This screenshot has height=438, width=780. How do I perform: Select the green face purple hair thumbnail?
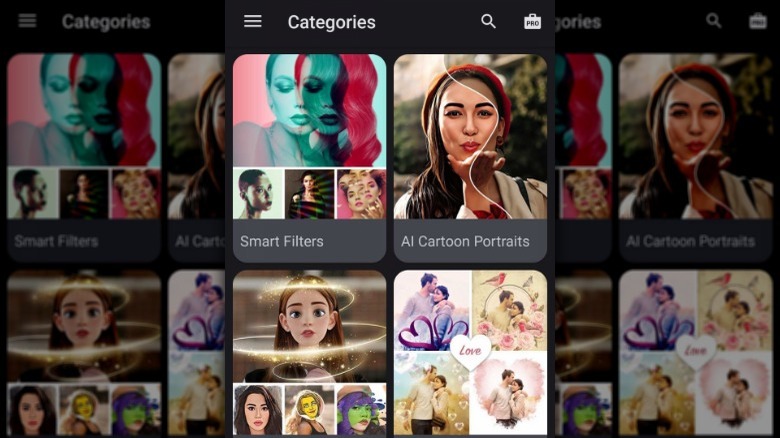click(361, 410)
